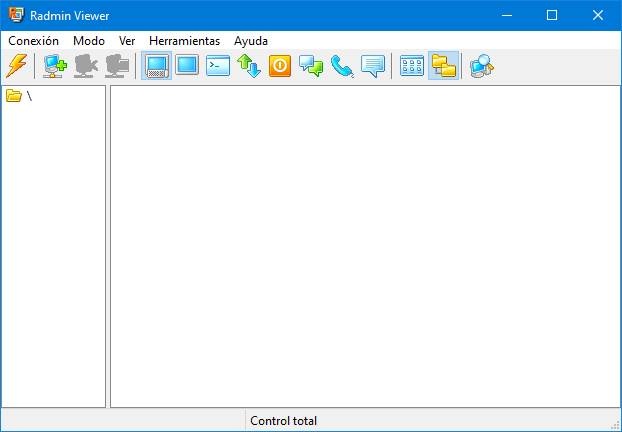
Task: Click the orange Shutdown power icon
Action: tap(280, 66)
